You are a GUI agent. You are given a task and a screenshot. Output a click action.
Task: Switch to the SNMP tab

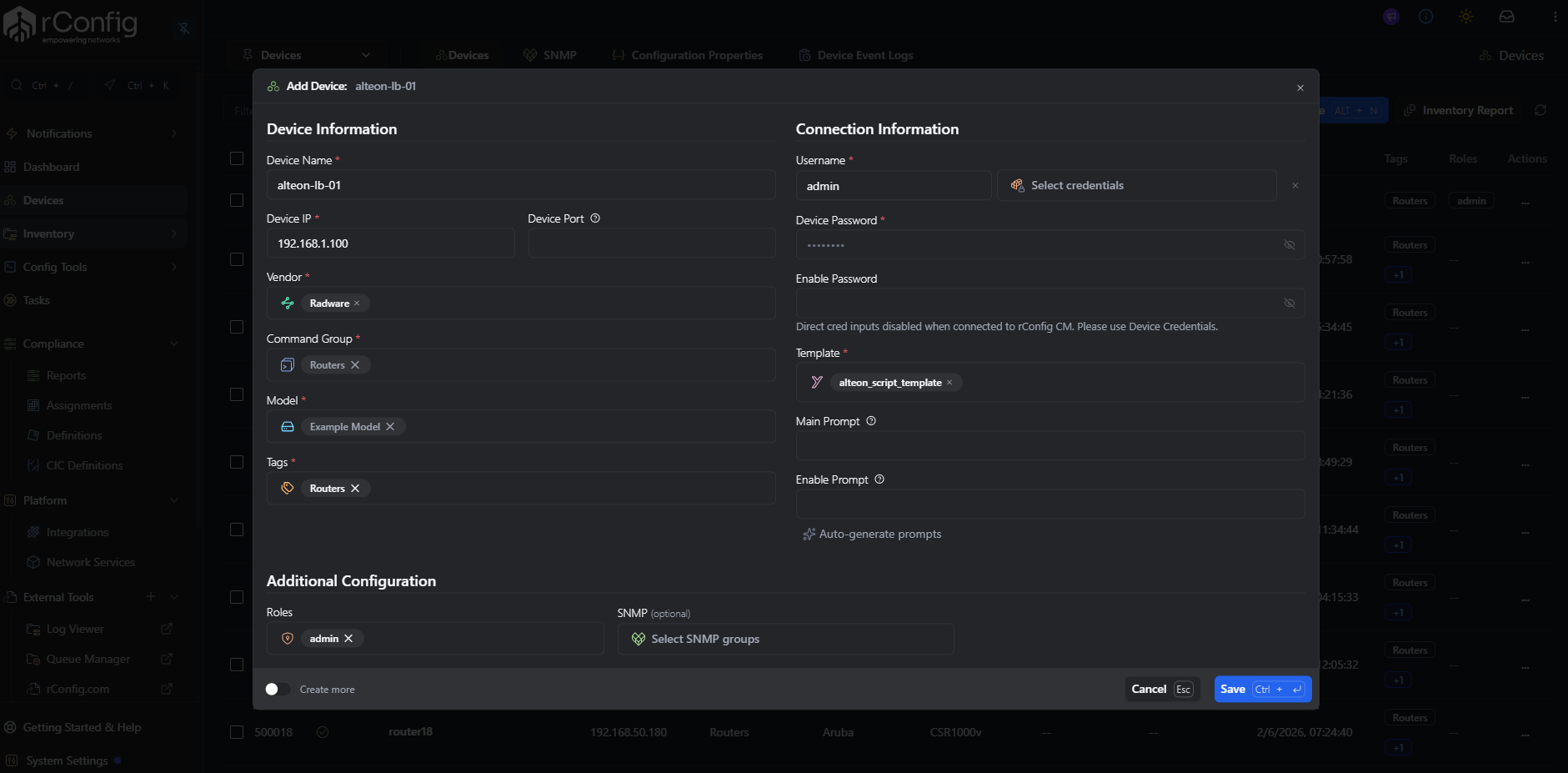click(550, 55)
